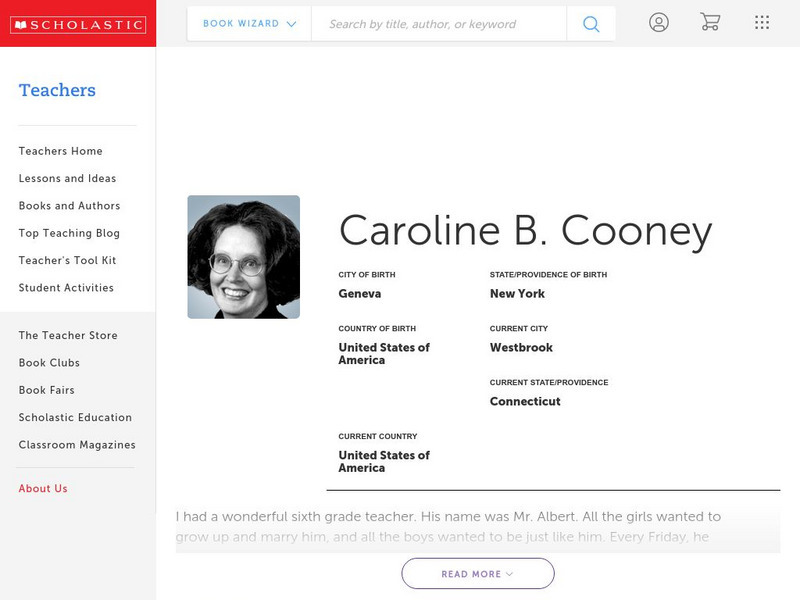Click Caroline B. Cooney's portrait photo
Screen dimensions: 800x600
click(242, 256)
